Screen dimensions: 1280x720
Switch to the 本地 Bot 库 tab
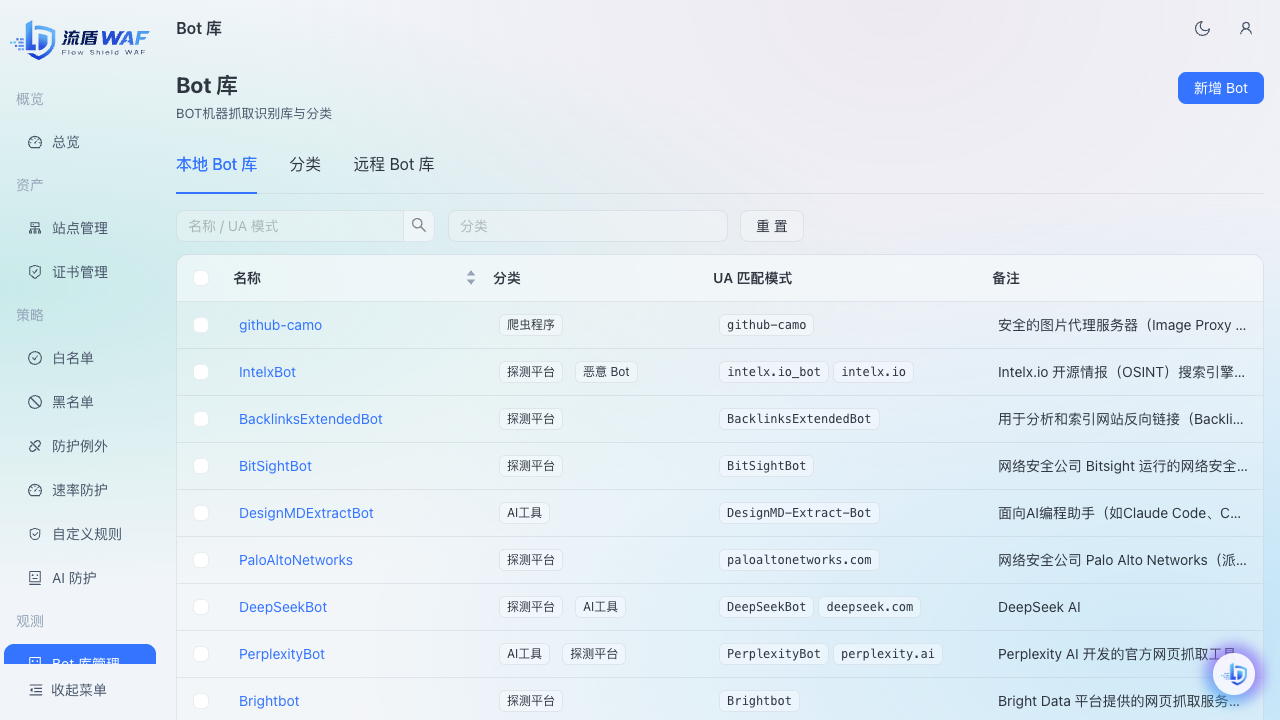[x=216, y=164]
